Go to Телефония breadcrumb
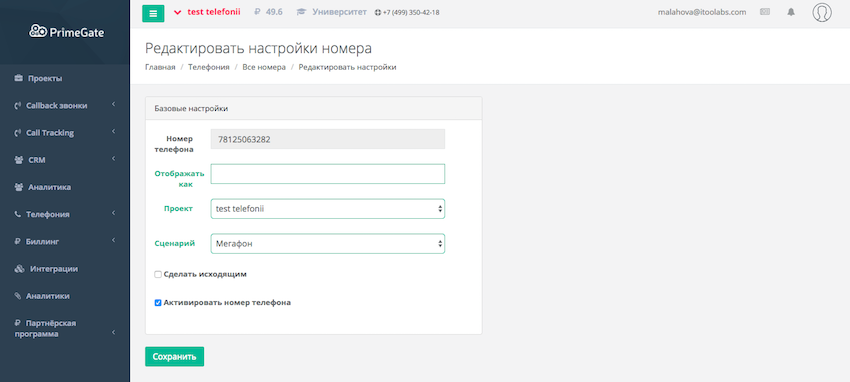 click(209, 67)
